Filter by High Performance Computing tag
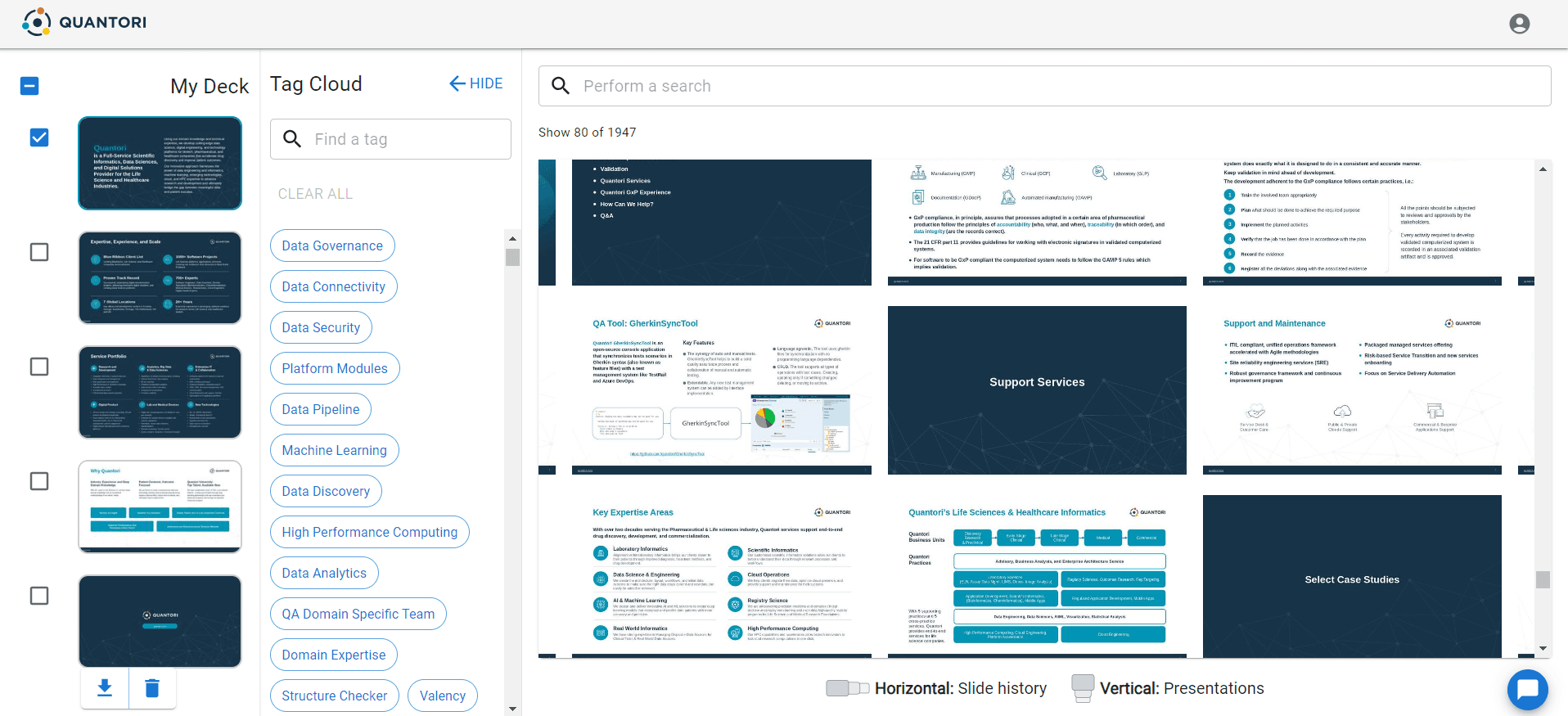Screen dimensions: 1568x716 point(369,532)
